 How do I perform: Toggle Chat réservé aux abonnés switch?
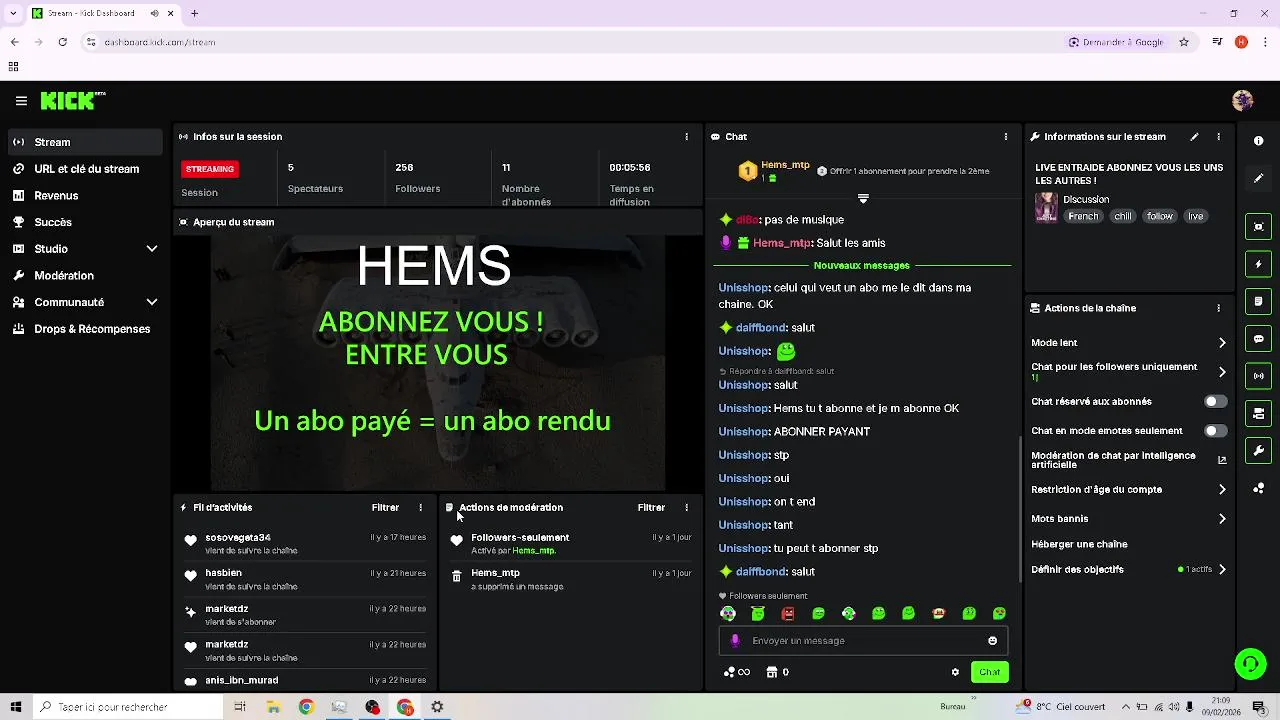pos(1215,401)
